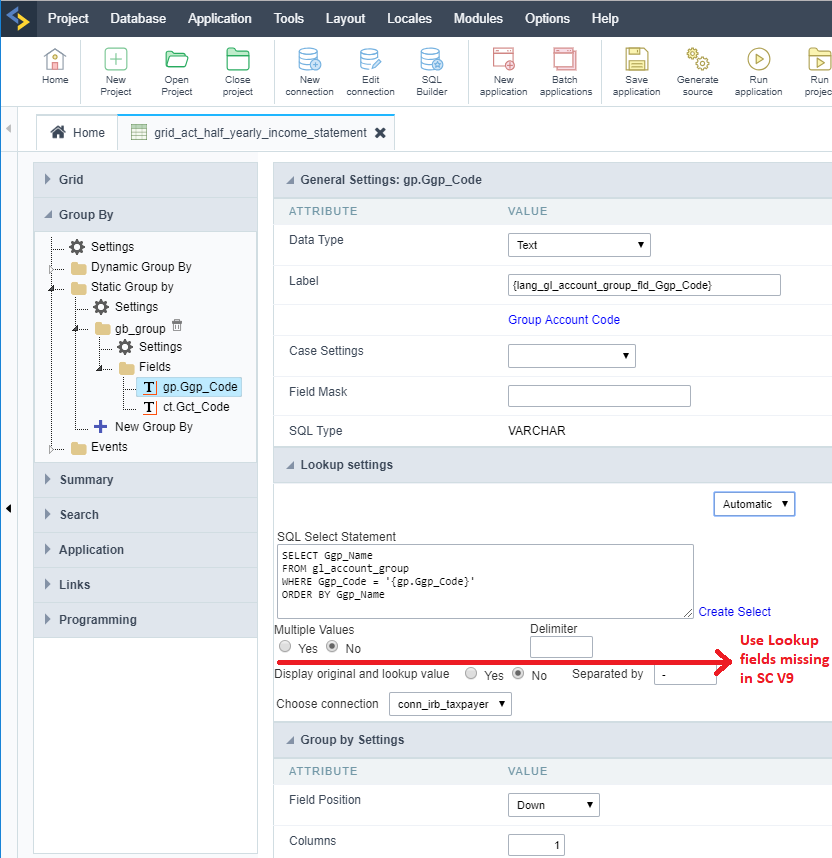Open Group By Settings gear item
832x858 pixels.
click(102, 247)
